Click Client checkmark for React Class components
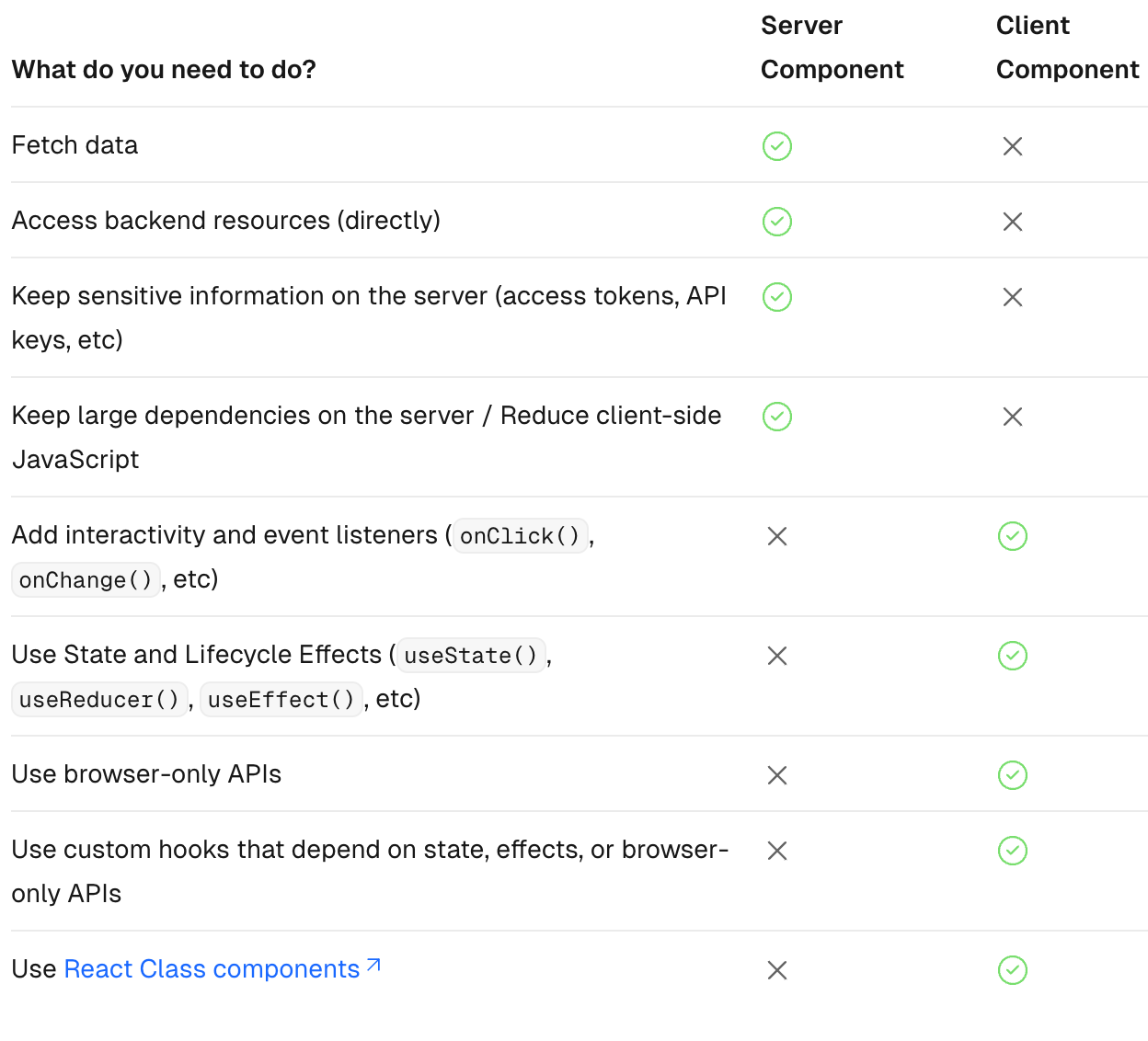This screenshot has height=1041, width=1148. point(1013,970)
